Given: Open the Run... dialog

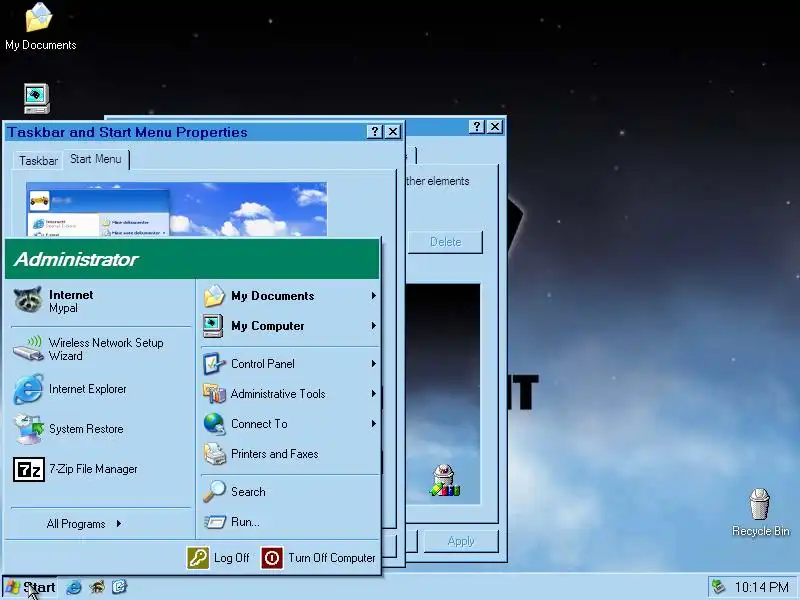Looking at the screenshot, I should coord(290,522).
